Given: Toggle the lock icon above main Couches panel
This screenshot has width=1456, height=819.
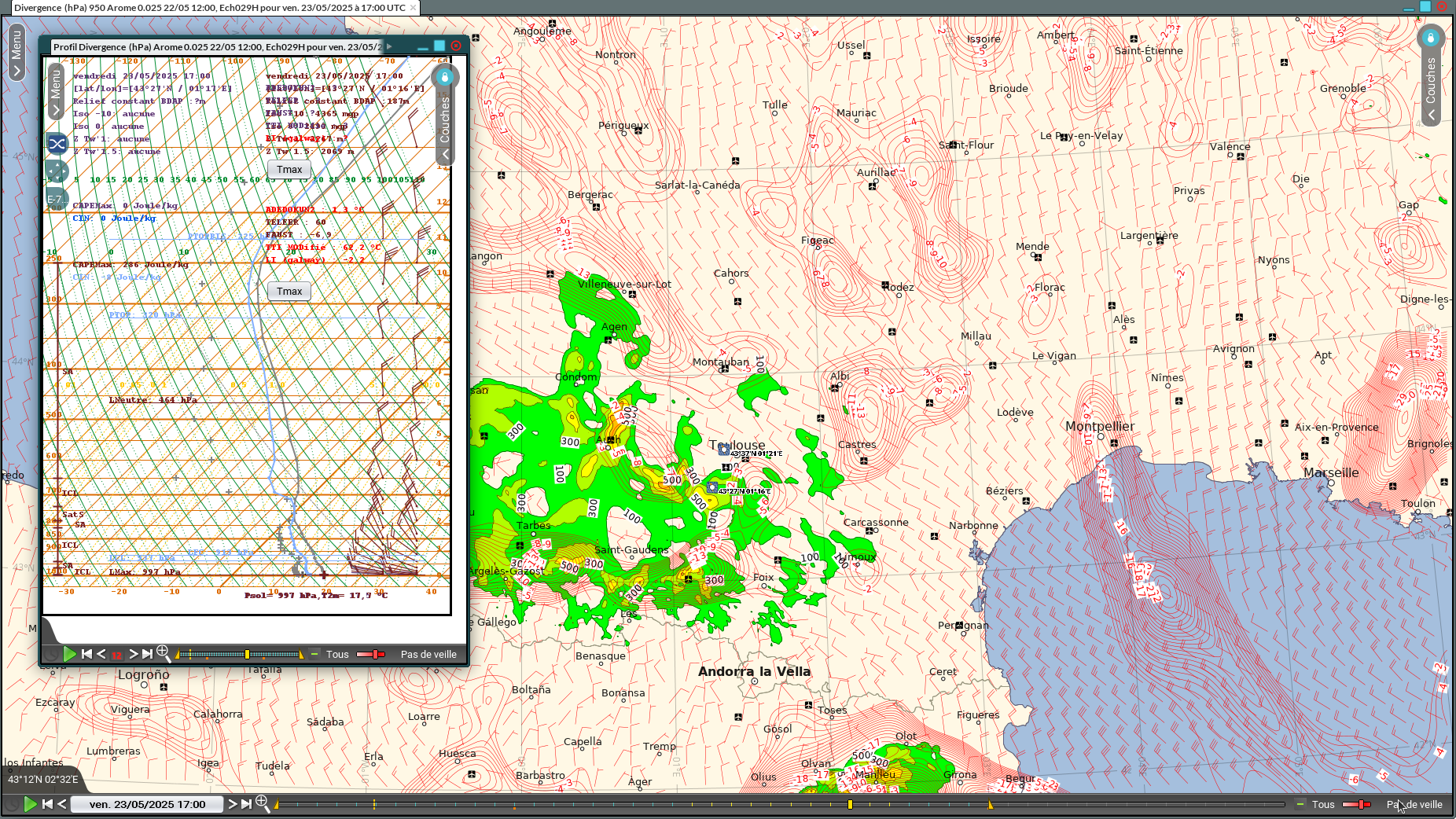Looking at the screenshot, I should pos(1430,38).
